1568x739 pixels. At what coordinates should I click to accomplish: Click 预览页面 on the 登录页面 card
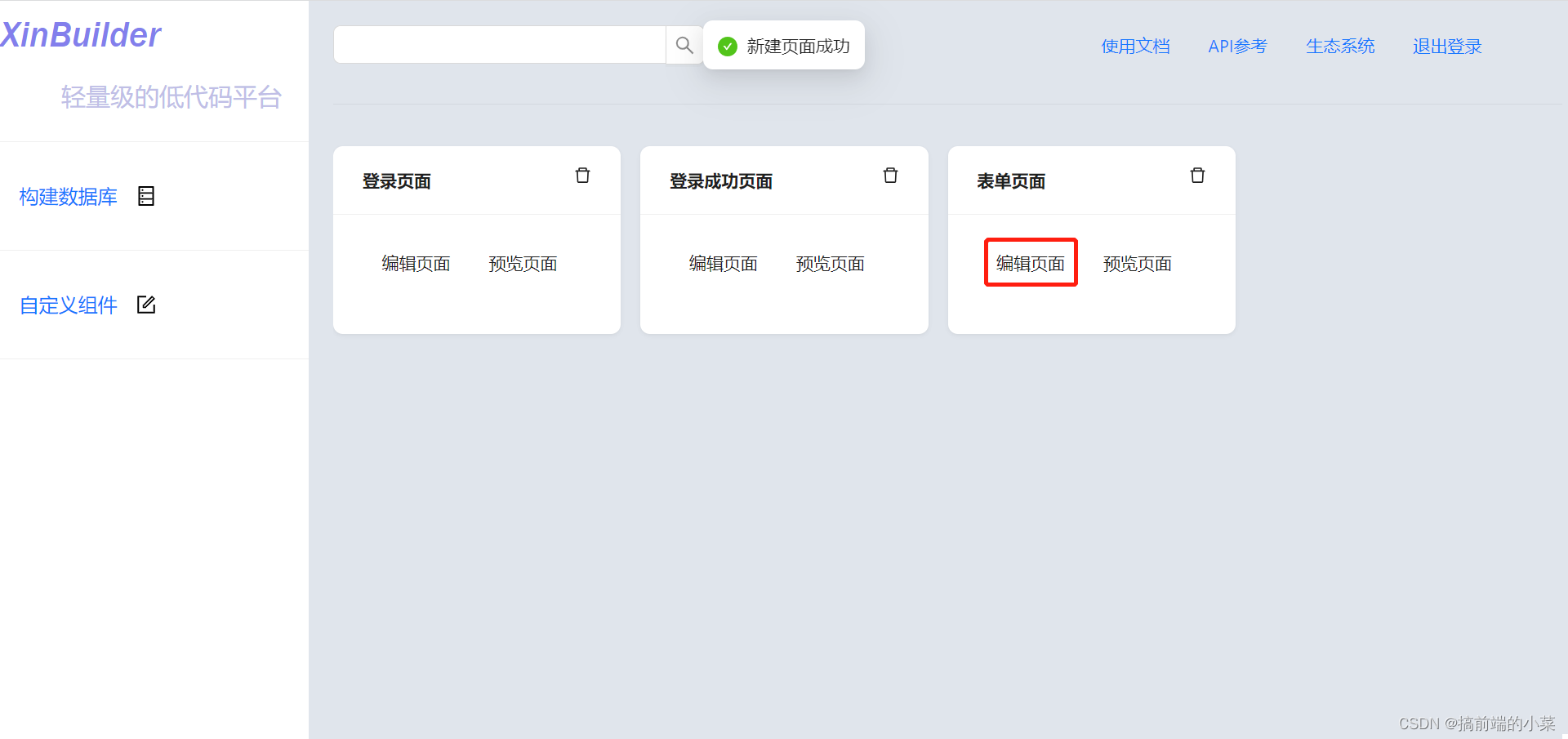pyautogui.click(x=523, y=264)
